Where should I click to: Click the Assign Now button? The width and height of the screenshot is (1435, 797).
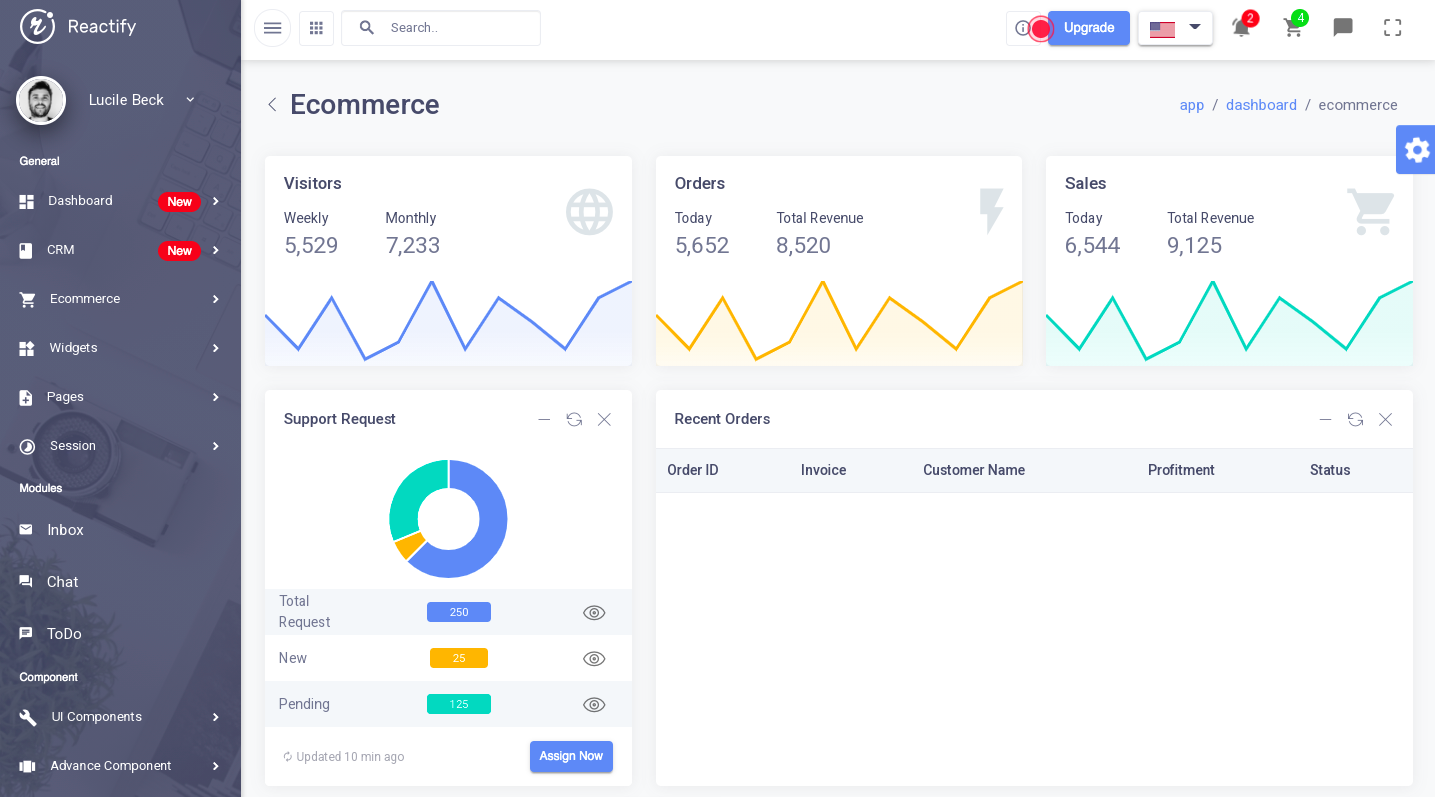point(571,756)
